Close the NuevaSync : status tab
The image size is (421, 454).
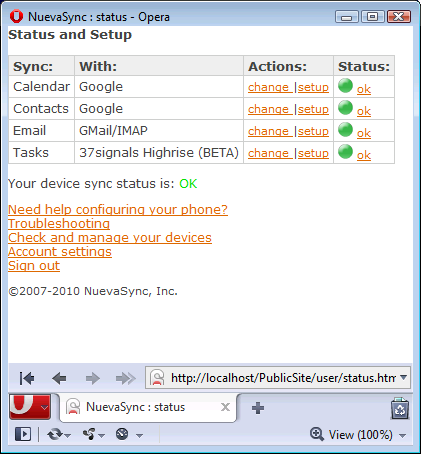coord(225,407)
